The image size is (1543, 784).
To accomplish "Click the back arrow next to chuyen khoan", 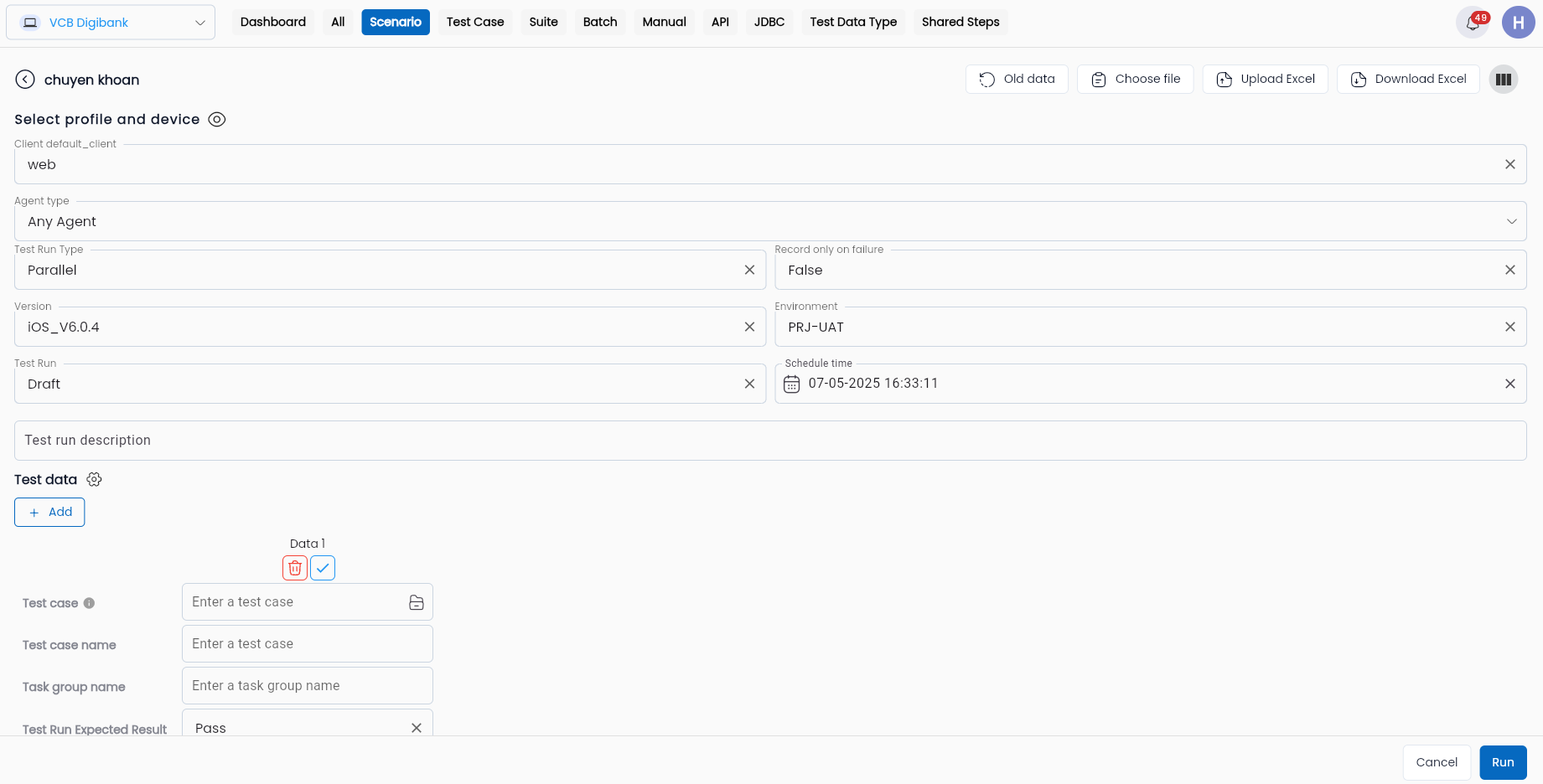I will (25, 80).
